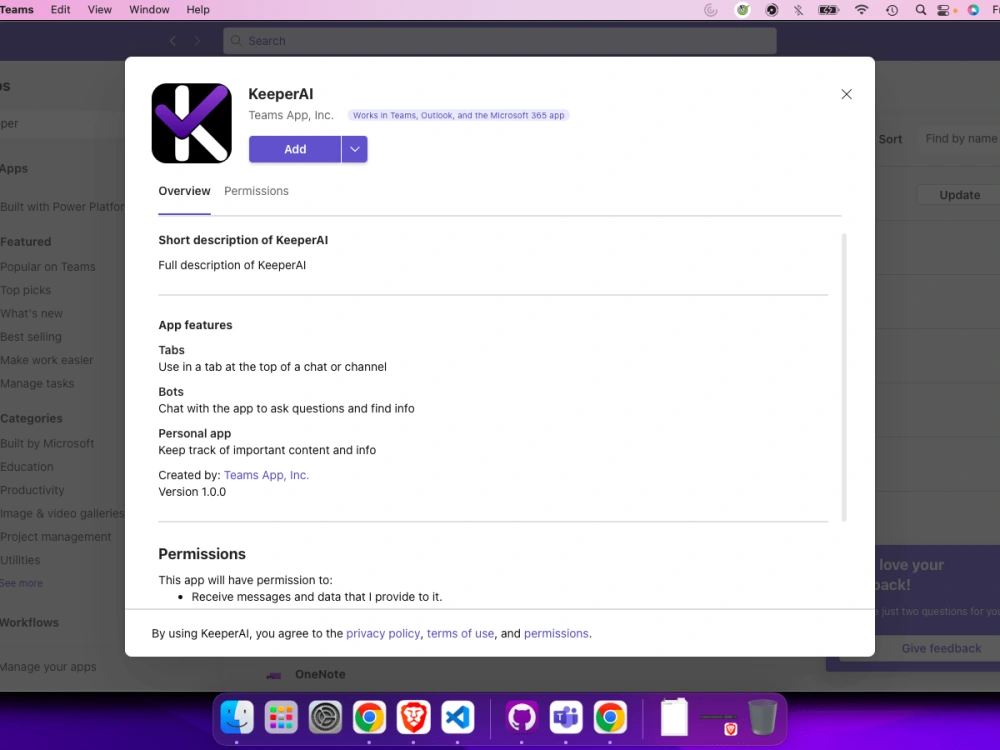Select Manage tasks in sidebar

click(37, 384)
